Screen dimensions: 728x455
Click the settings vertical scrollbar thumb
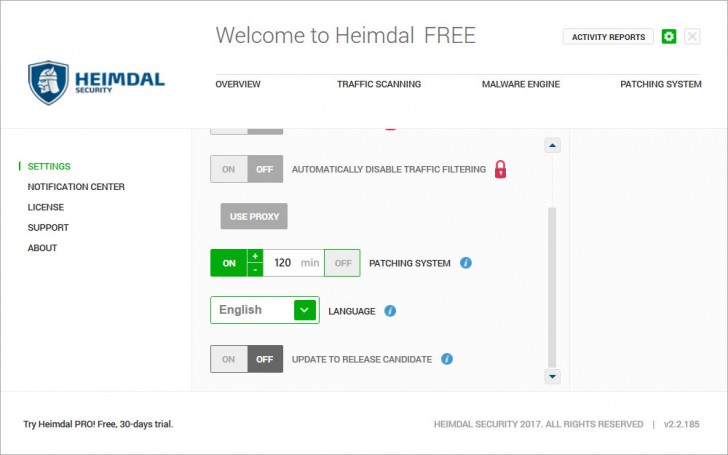[552, 287]
